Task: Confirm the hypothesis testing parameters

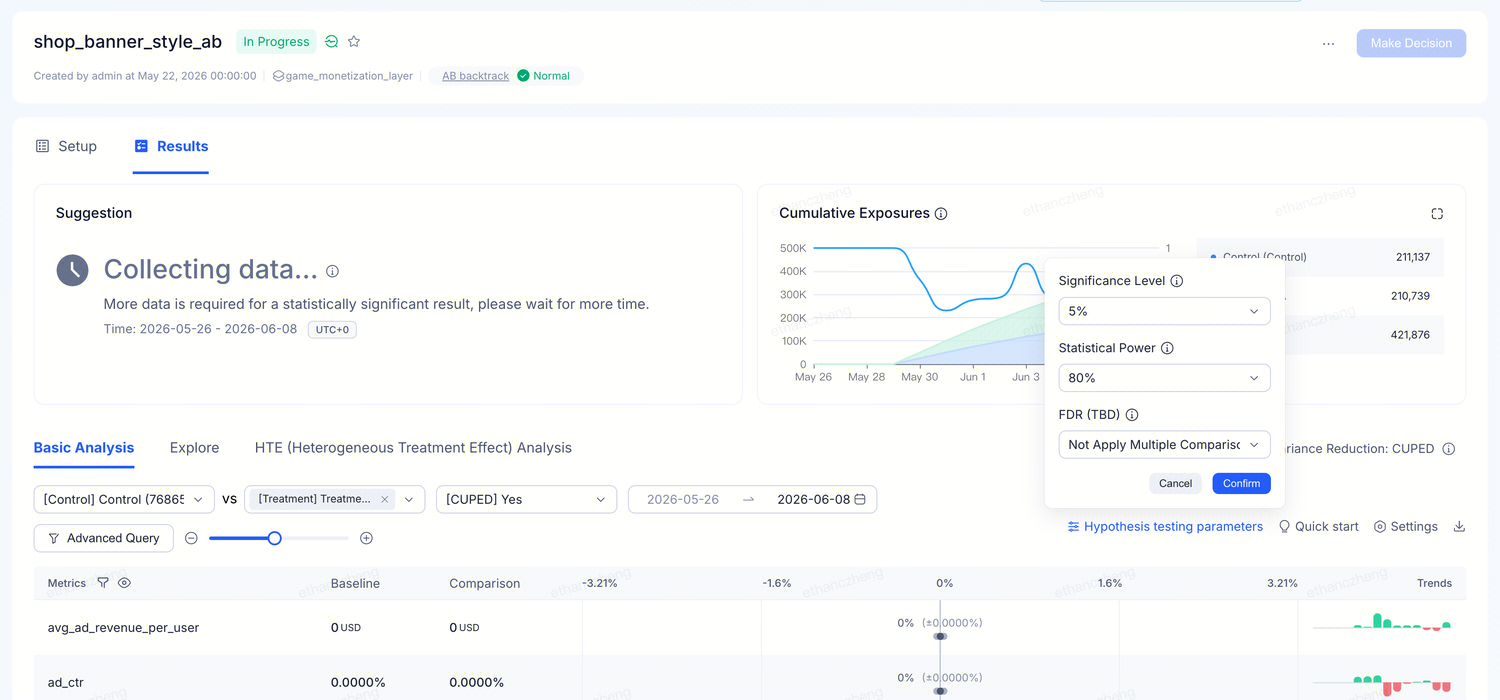Action: click(1241, 483)
